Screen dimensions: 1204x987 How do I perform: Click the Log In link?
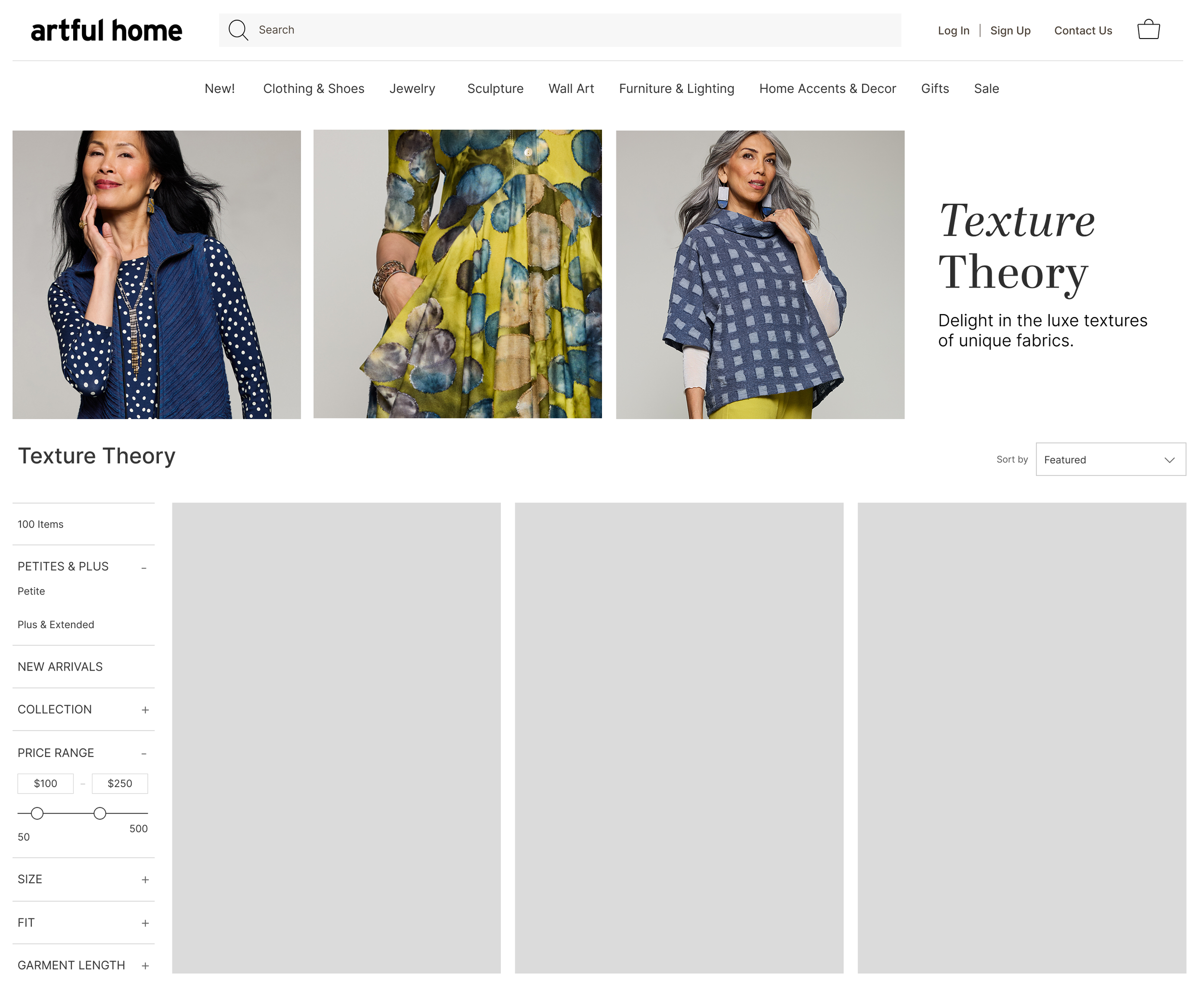pyautogui.click(x=953, y=31)
